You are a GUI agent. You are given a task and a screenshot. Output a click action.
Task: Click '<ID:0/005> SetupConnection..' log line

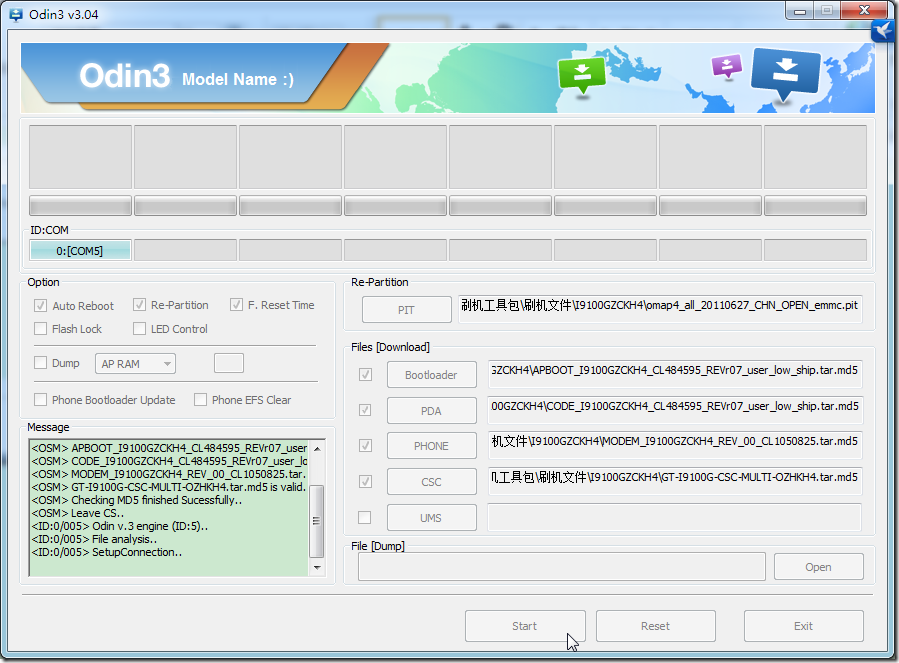coord(107,552)
